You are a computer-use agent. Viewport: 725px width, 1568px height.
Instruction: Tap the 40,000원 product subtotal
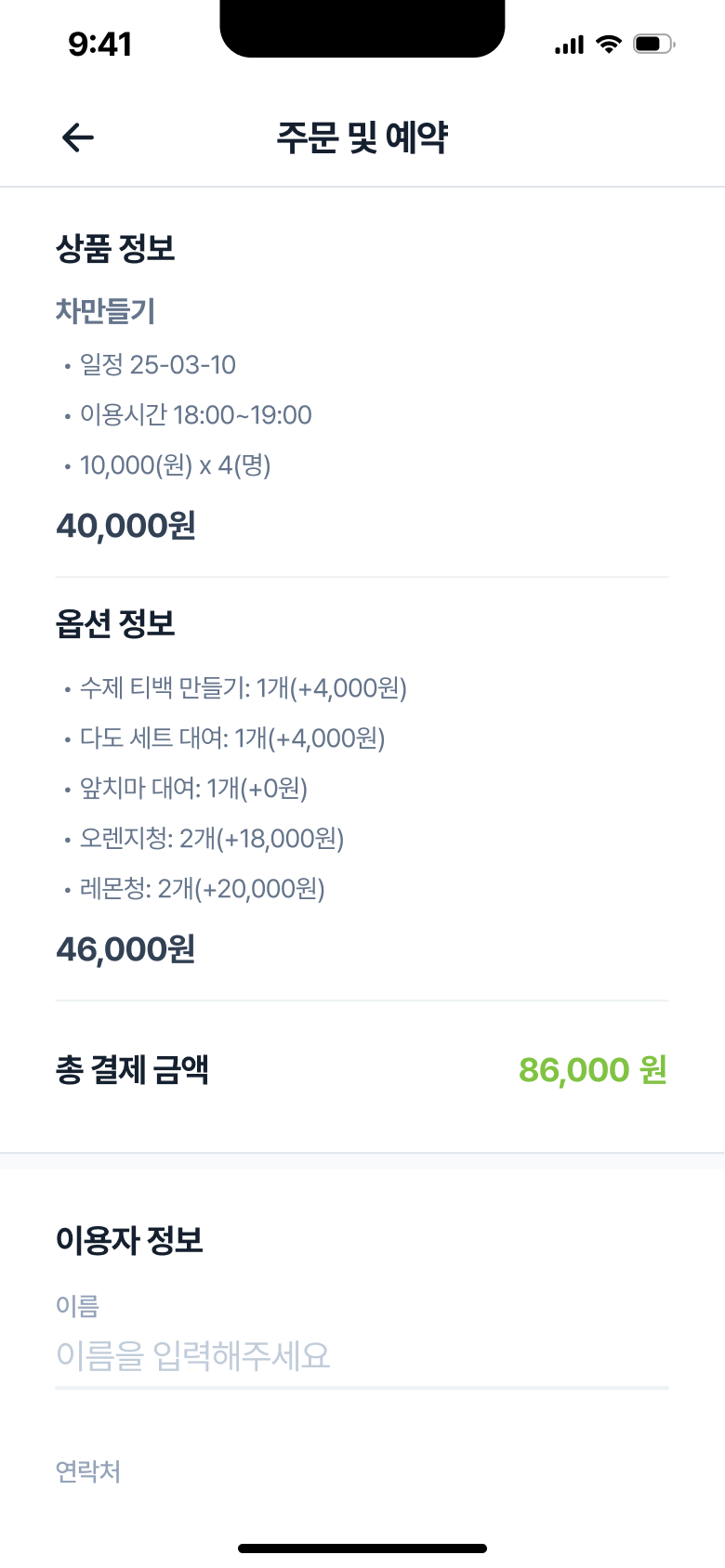click(125, 526)
